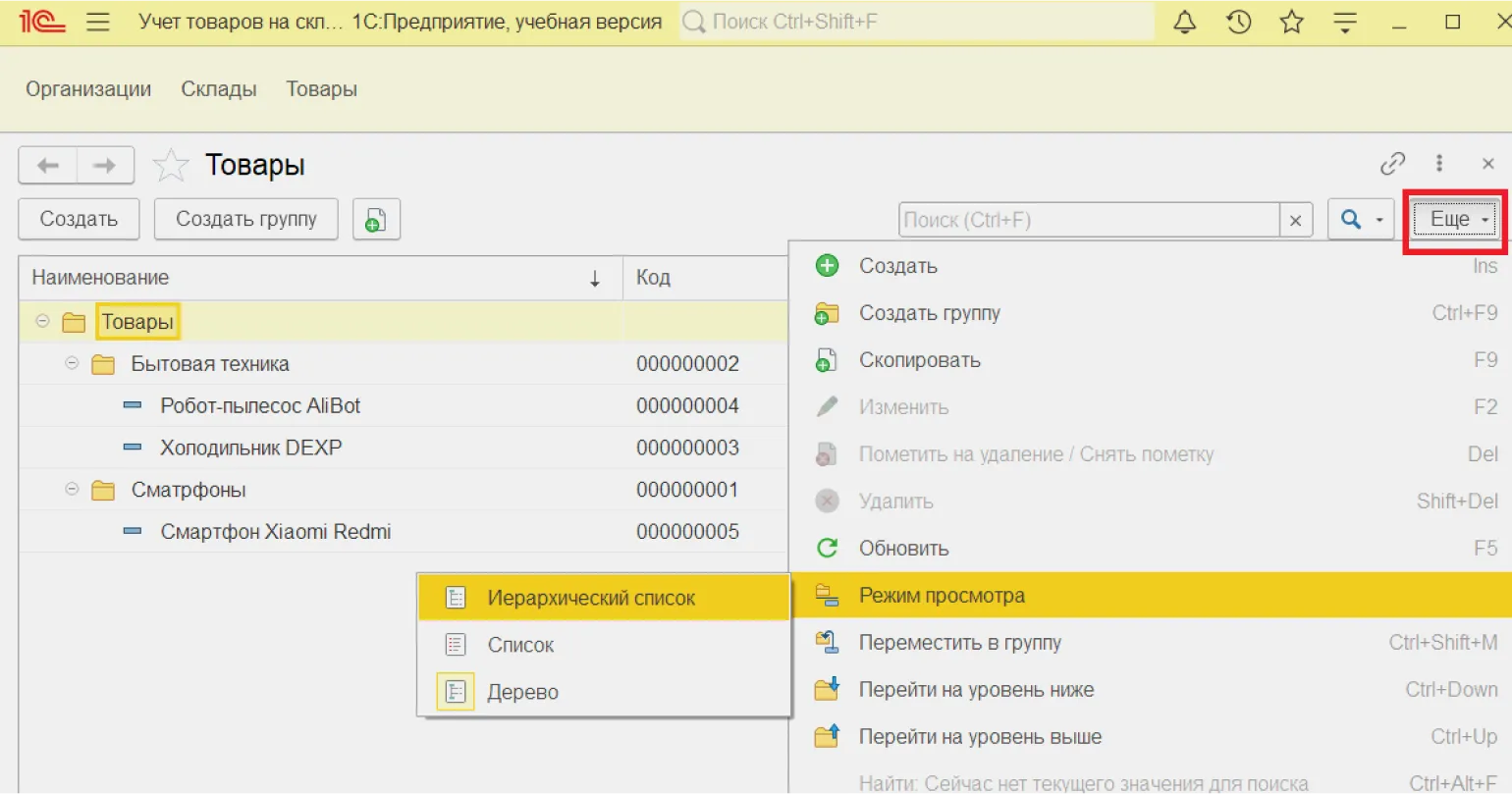Get link to this page icon
The image size is (1512, 794).
tap(1392, 163)
